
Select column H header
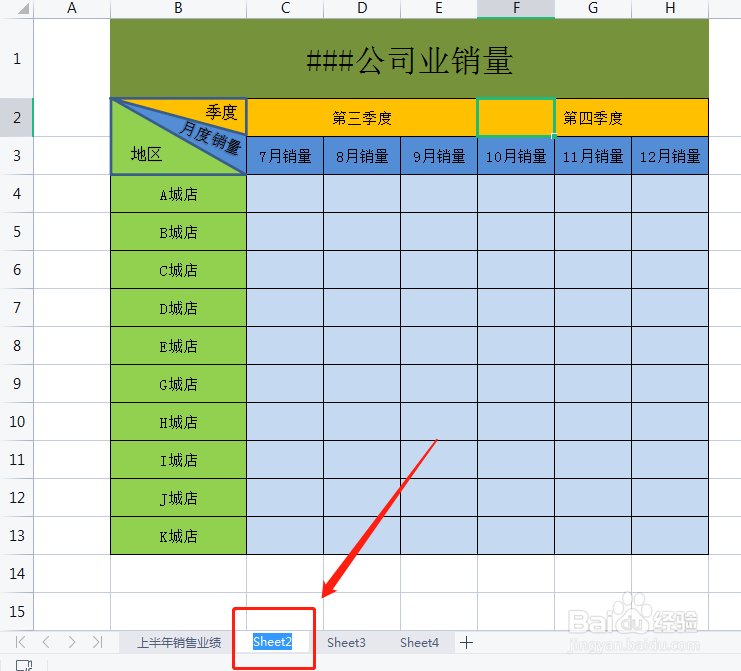[670, 9]
